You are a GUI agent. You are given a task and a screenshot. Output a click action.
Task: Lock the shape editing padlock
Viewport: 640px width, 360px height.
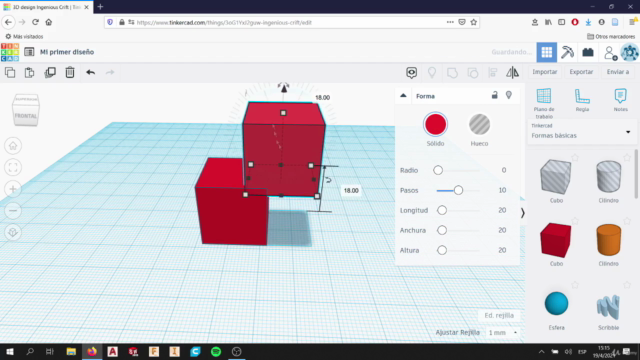pos(494,96)
